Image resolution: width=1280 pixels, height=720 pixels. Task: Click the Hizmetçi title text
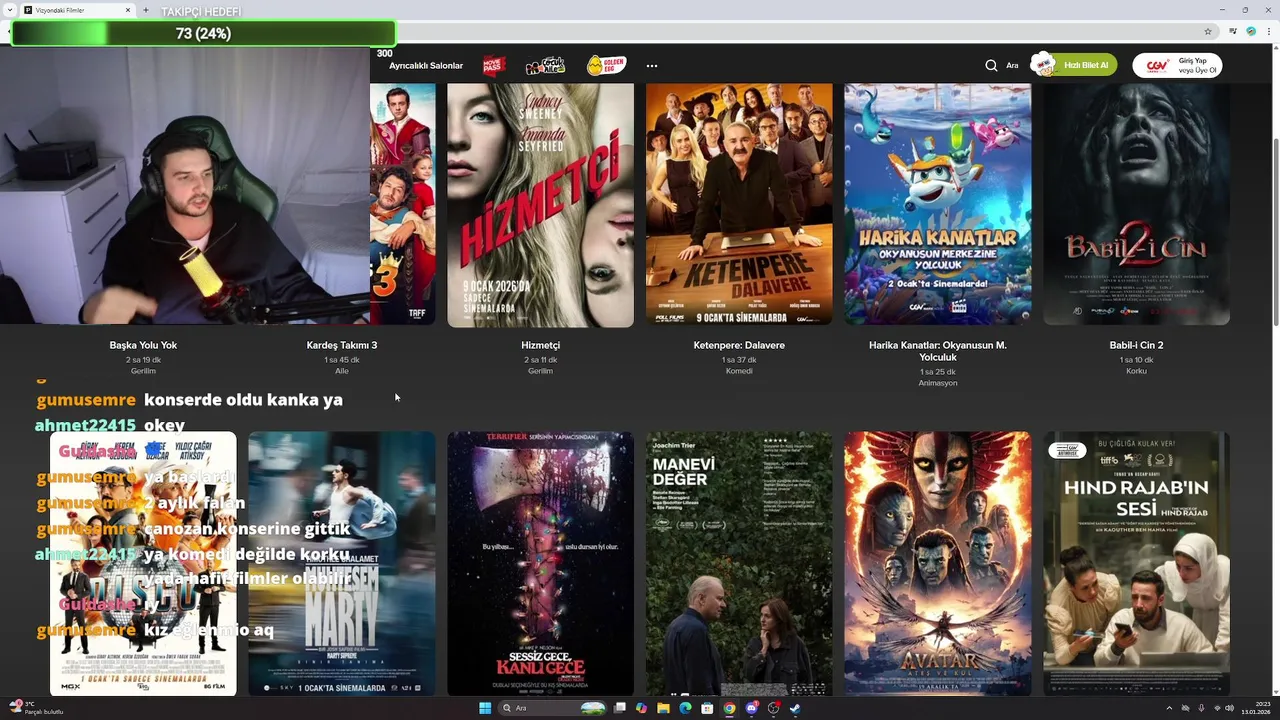tap(540, 345)
